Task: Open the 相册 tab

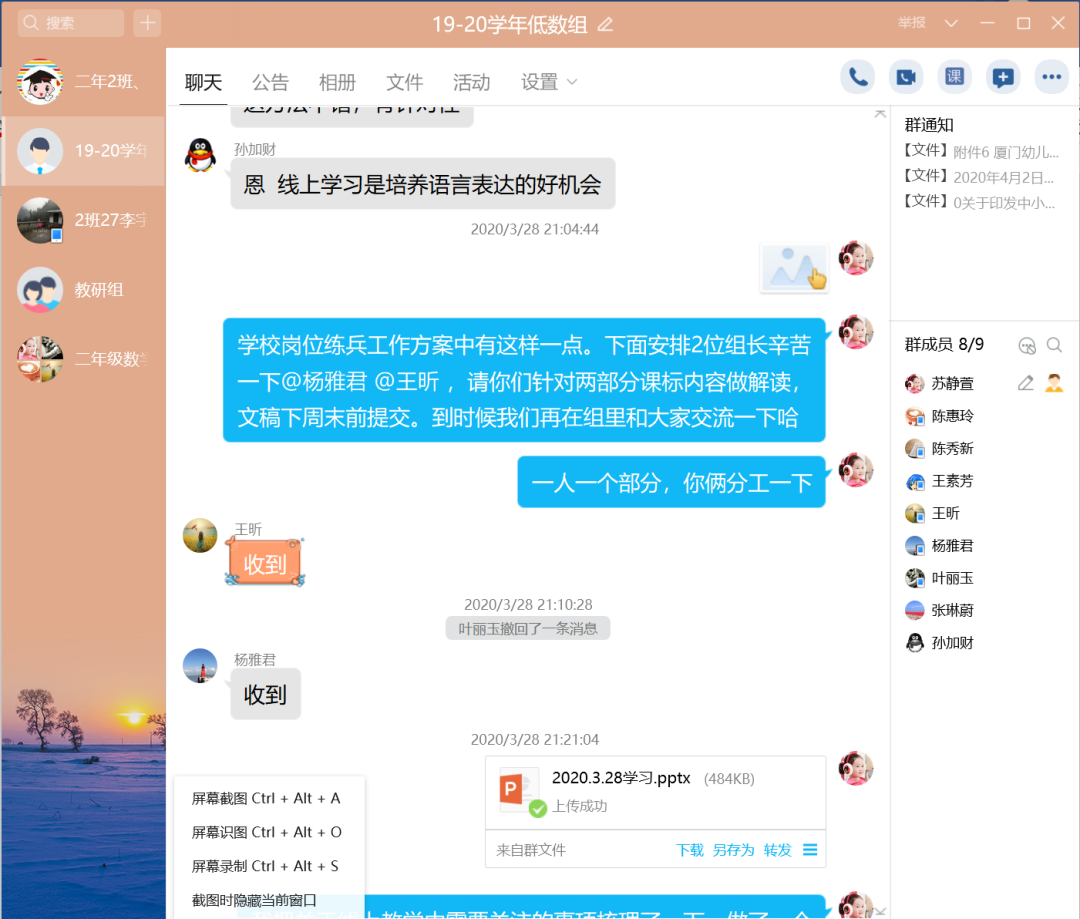Action: click(337, 82)
